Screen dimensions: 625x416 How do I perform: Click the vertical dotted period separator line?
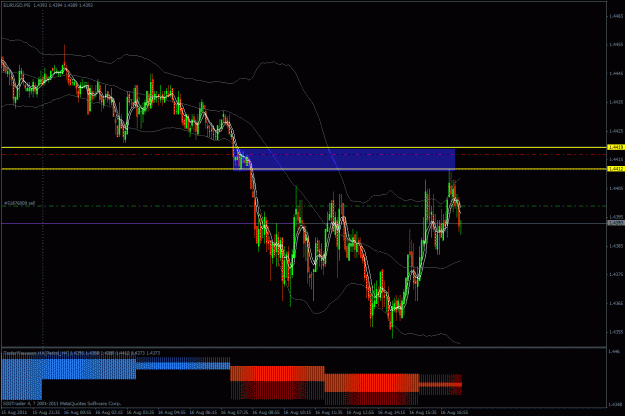pos(42,175)
